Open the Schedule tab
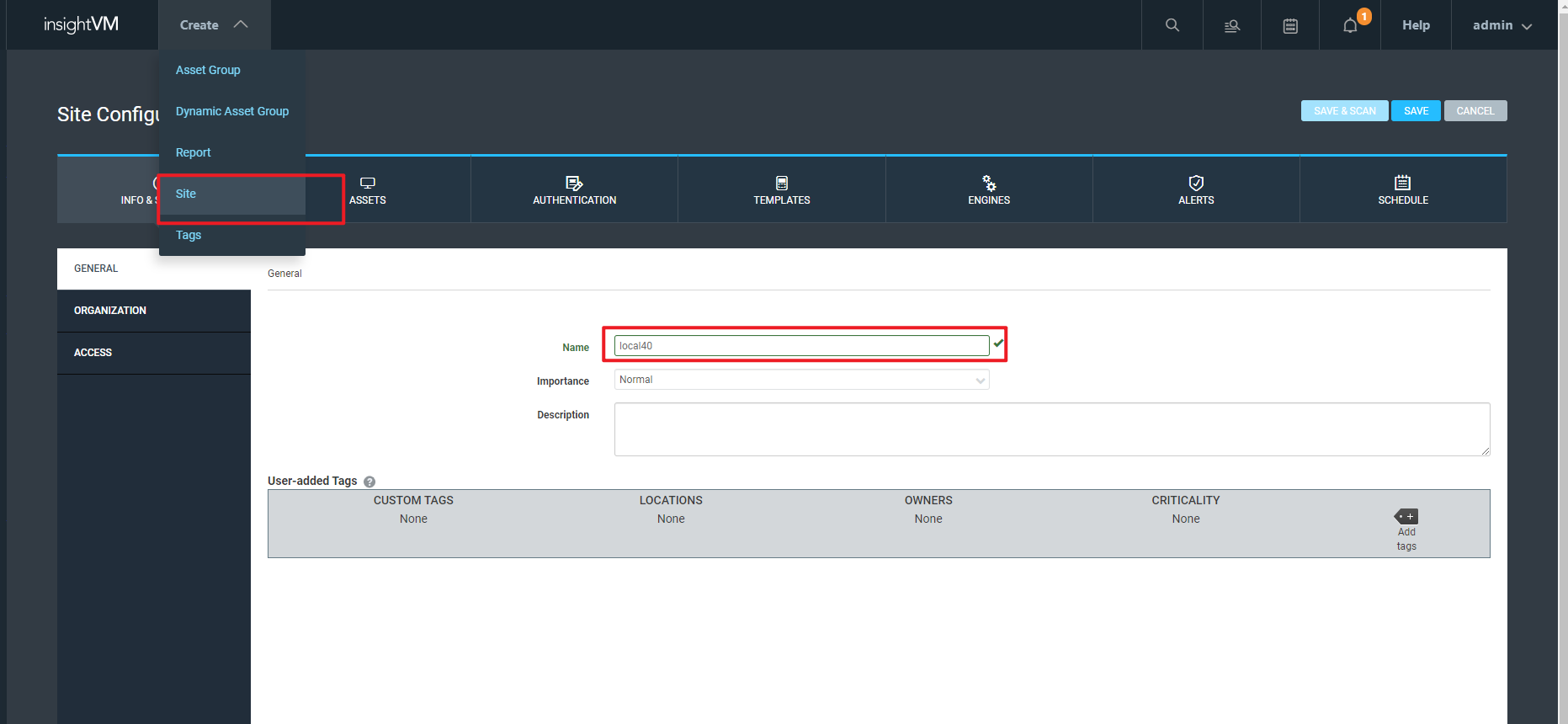The width and height of the screenshot is (1568, 724). point(1403,189)
